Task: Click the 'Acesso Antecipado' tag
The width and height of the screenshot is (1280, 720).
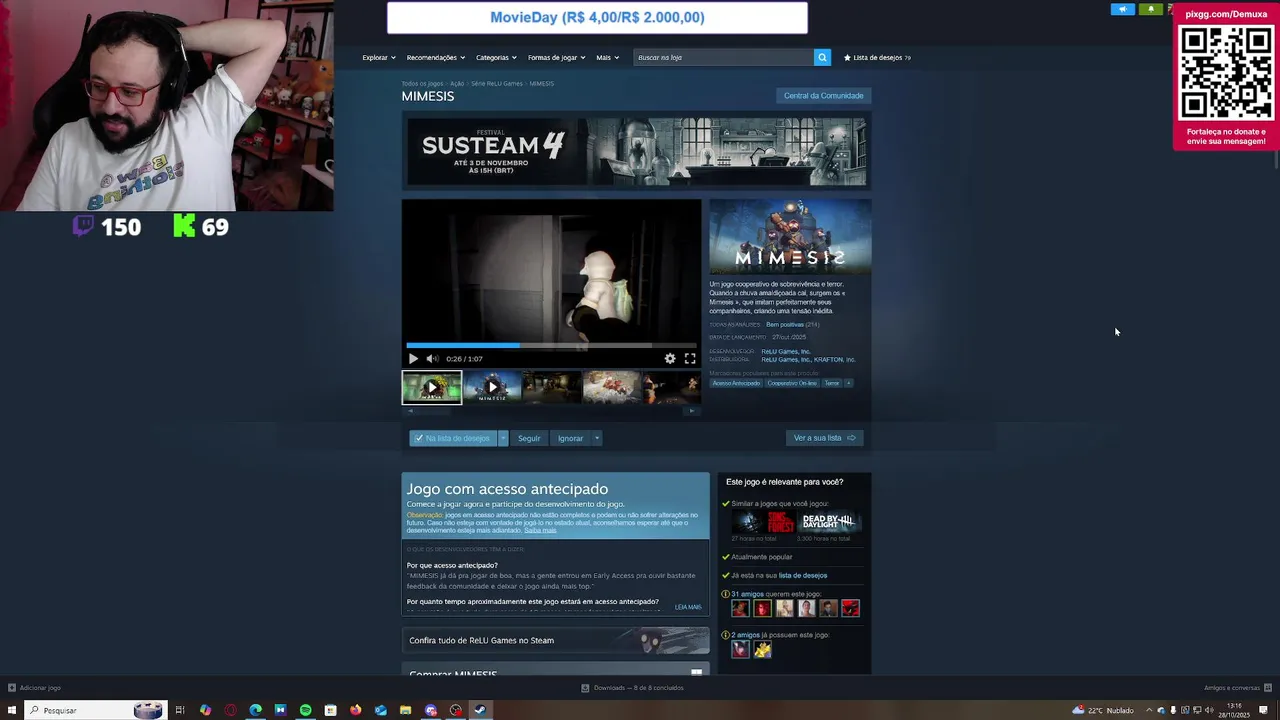Action: (x=736, y=383)
